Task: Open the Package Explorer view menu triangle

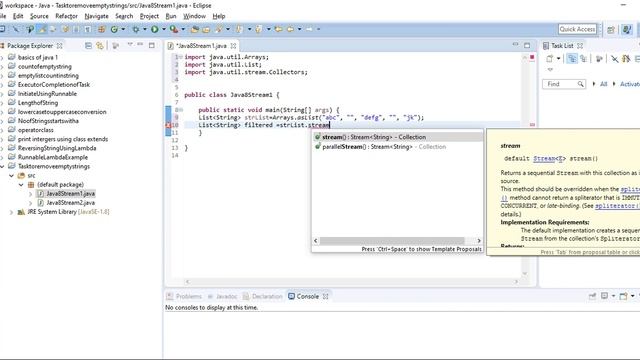Action: click(x=130, y=44)
